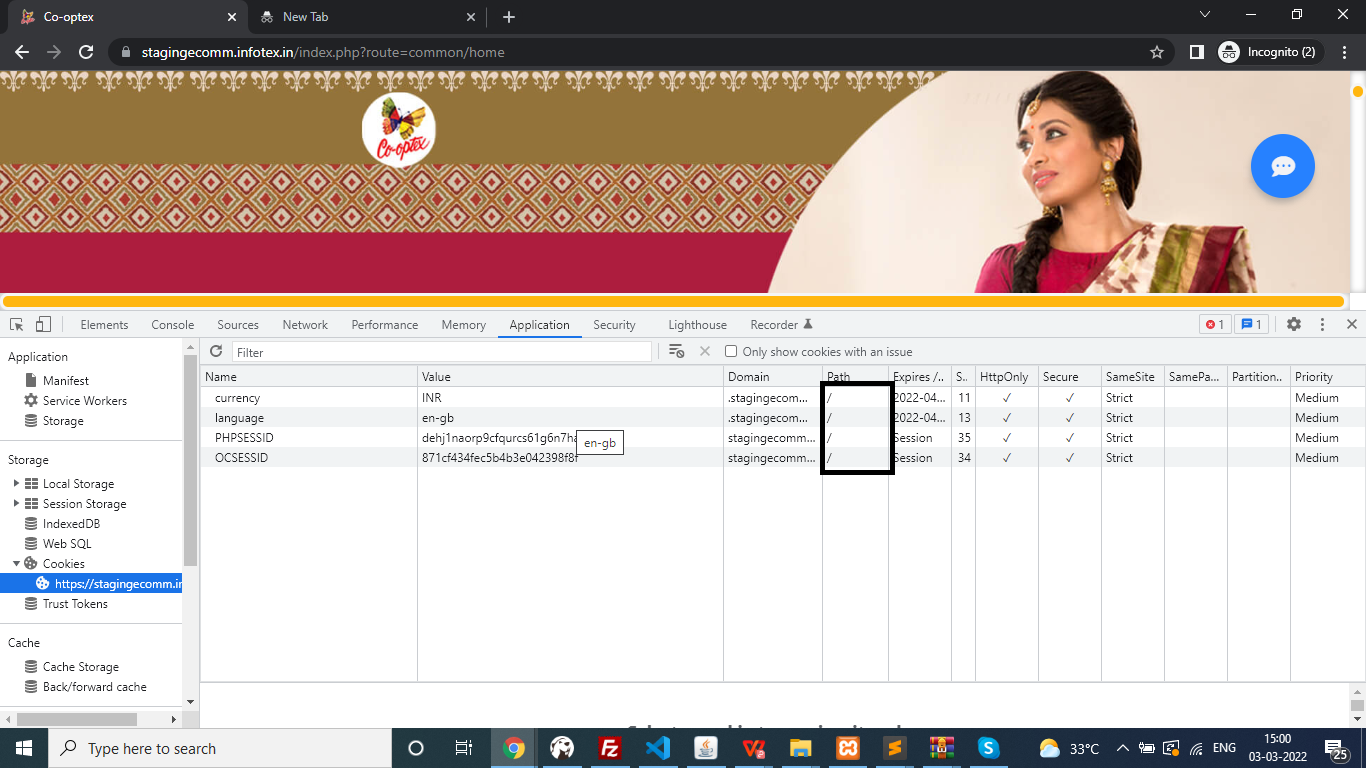Expand the Local Storage tree
Viewport: 1366px width, 768px height.
coord(17,483)
